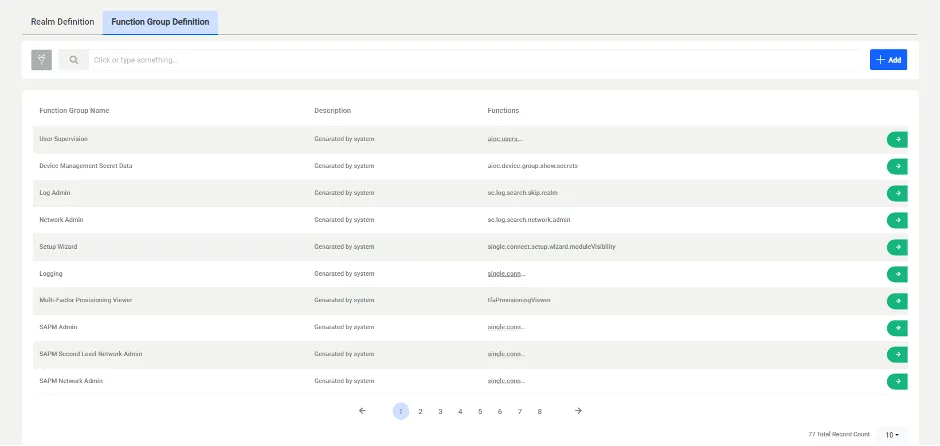Image resolution: width=940 pixels, height=446 pixels.
Task: Click sc.log.search.skip.realm function text
Action: [523, 193]
